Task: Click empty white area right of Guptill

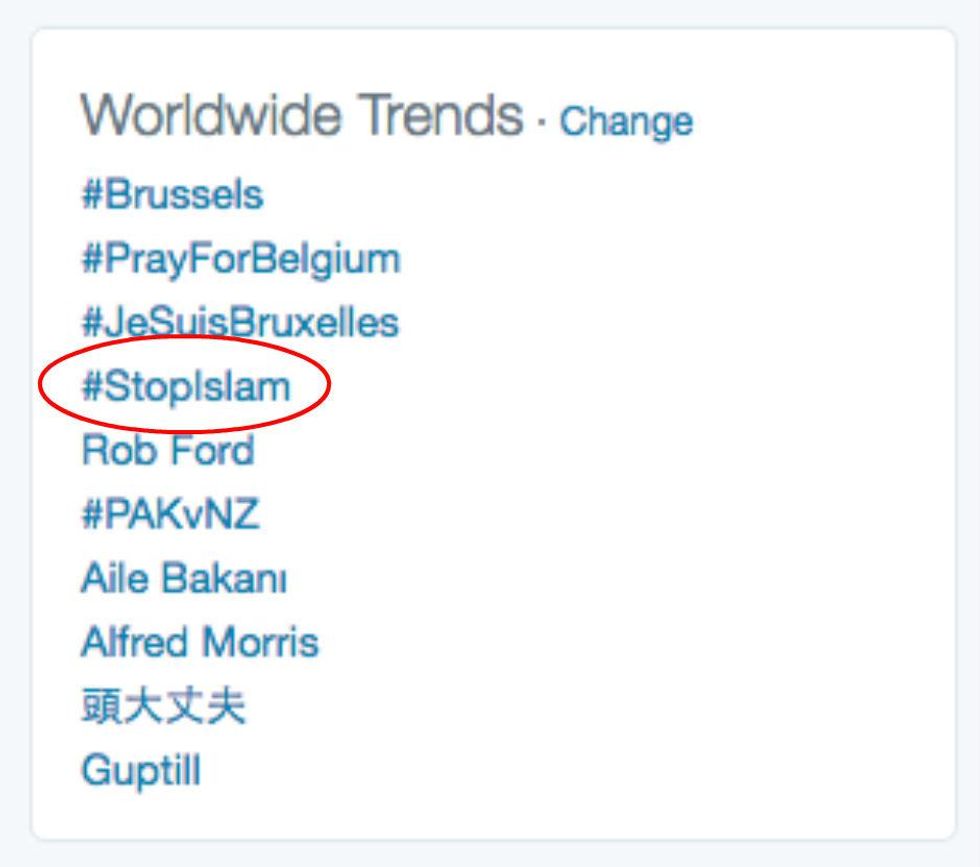Action: 562,771
